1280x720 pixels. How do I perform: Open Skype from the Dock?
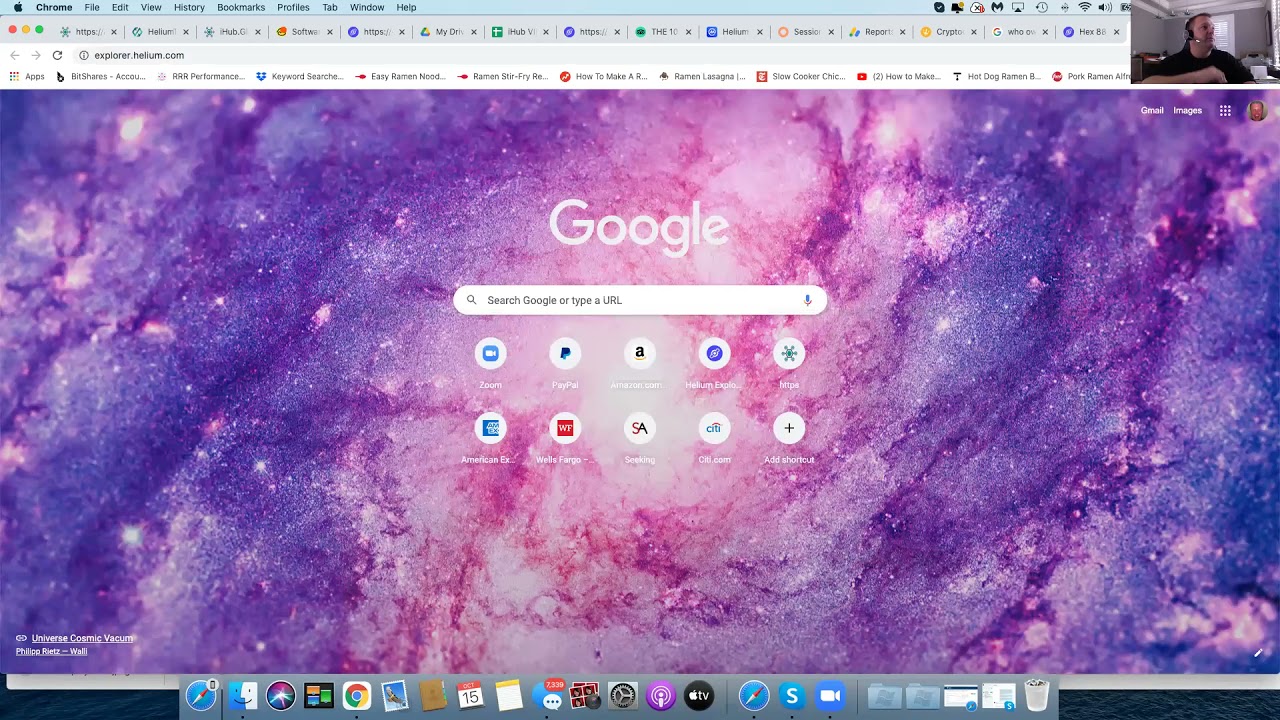pyautogui.click(x=792, y=695)
